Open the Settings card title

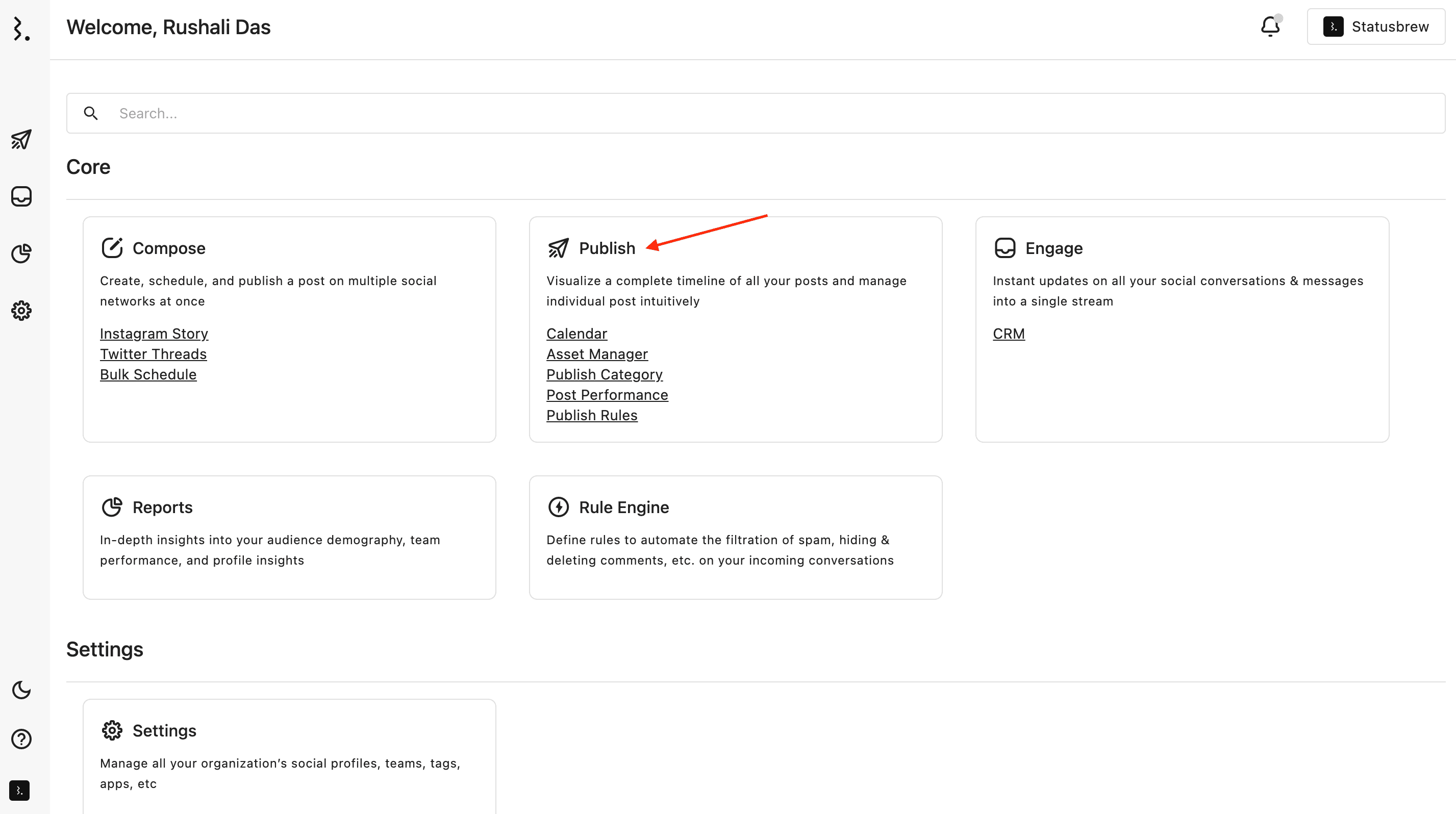pos(164,731)
